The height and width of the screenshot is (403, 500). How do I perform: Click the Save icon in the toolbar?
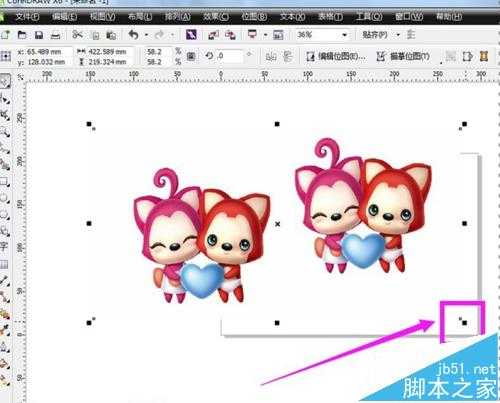(39, 35)
